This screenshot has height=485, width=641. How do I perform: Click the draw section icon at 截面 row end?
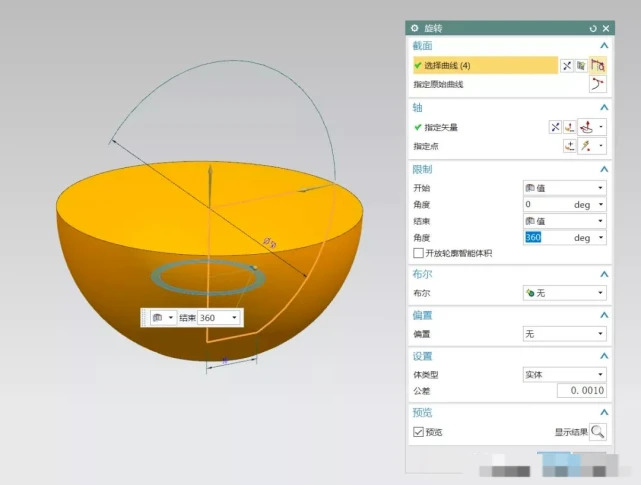(x=599, y=65)
